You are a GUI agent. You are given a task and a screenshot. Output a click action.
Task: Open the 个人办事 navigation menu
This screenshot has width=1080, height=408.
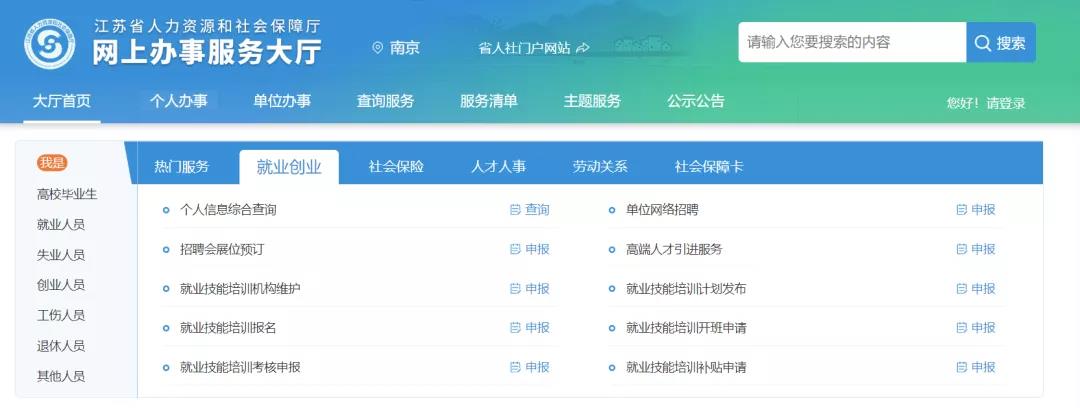coord(178,101)
